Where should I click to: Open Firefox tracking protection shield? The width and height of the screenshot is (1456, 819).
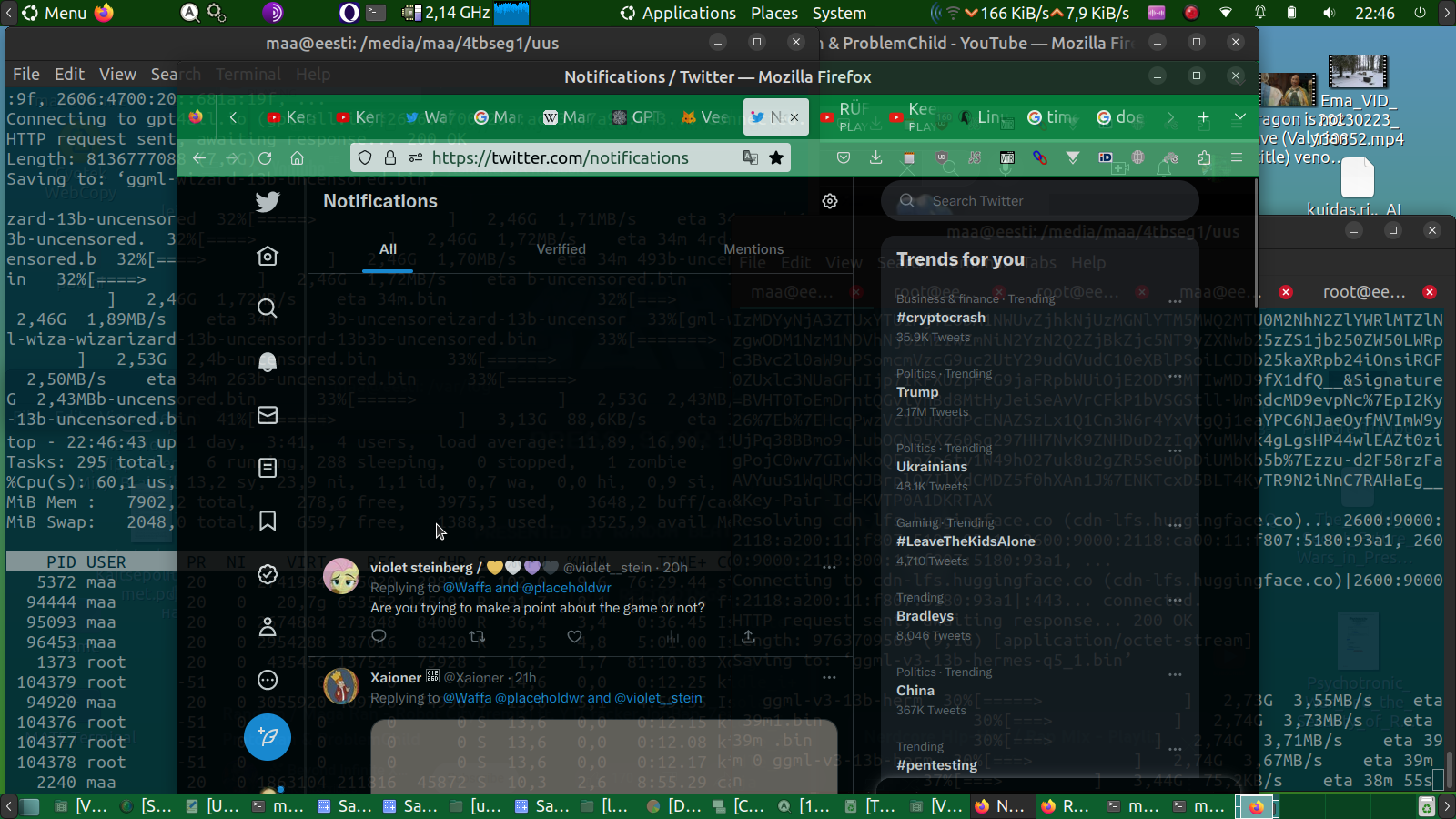(x=365, y=157)
